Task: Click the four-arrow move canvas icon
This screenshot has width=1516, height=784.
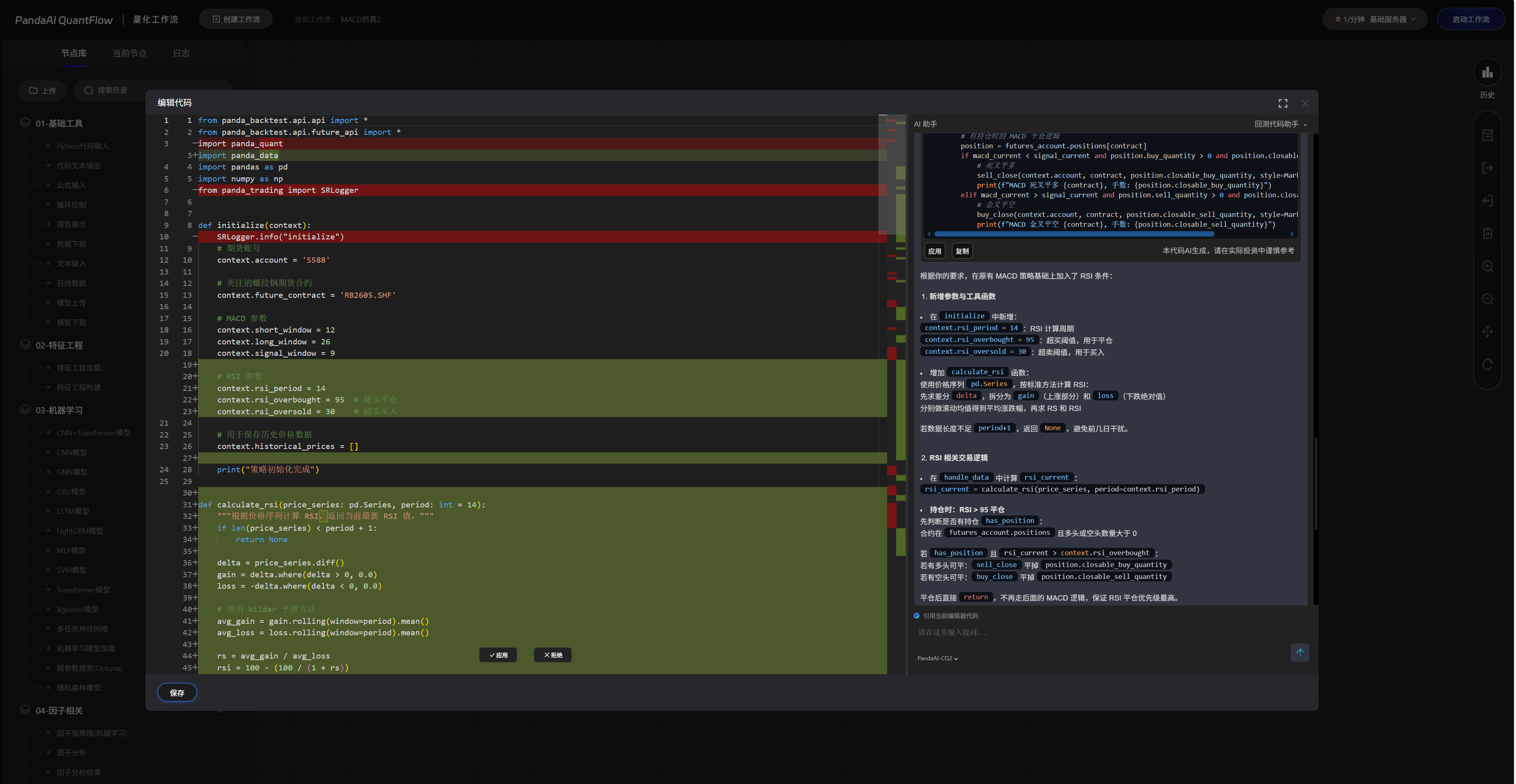Action: tap(1487, 331)
